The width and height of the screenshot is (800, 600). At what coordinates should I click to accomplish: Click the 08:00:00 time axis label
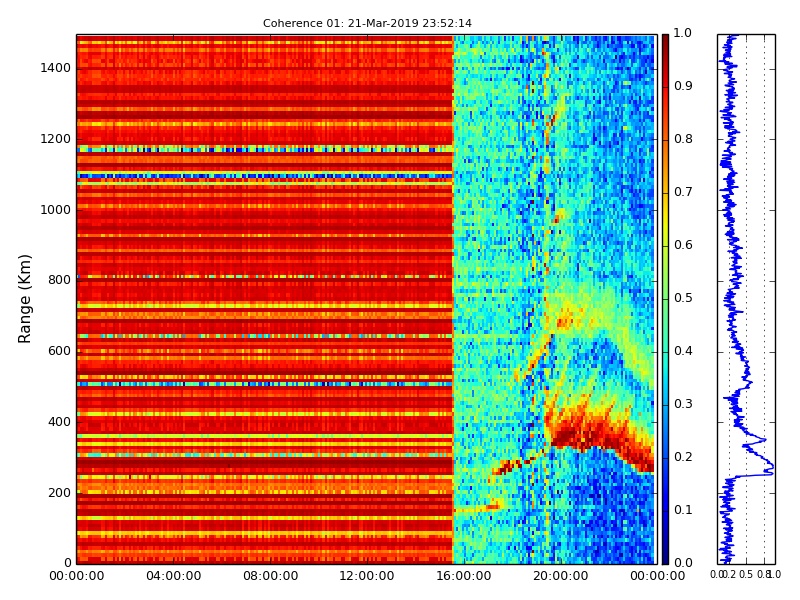(270, 576)
